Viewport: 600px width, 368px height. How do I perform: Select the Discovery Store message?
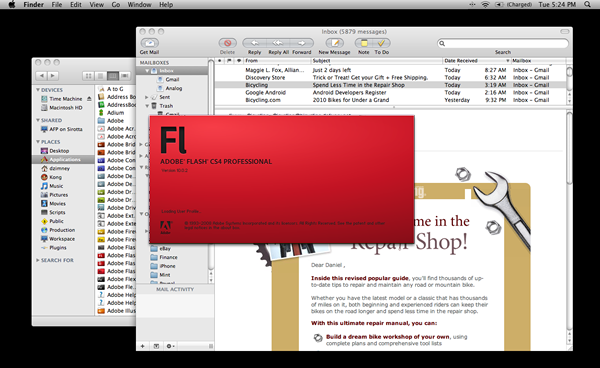390,78
